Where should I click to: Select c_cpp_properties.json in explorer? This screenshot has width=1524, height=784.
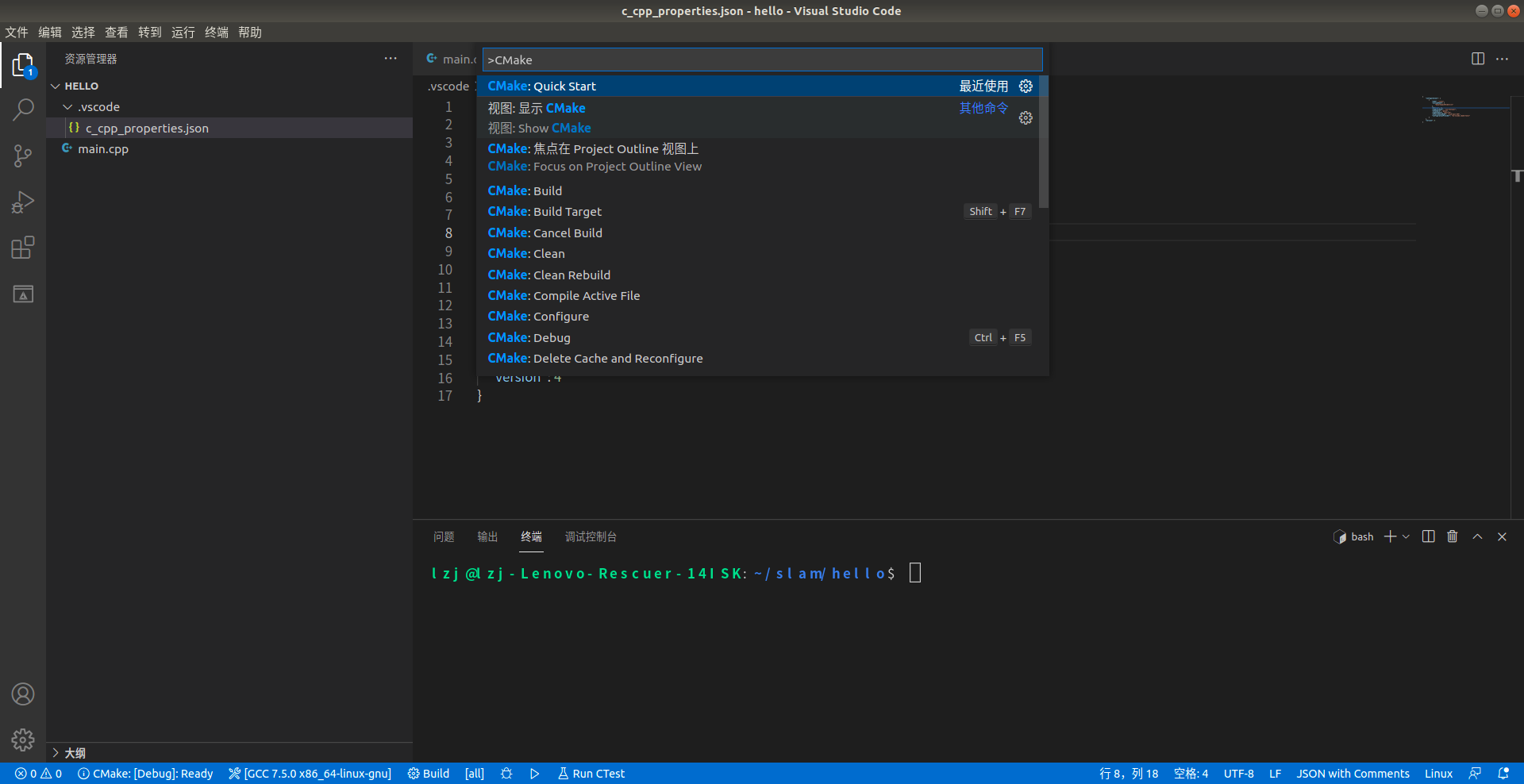pos(229,128)
